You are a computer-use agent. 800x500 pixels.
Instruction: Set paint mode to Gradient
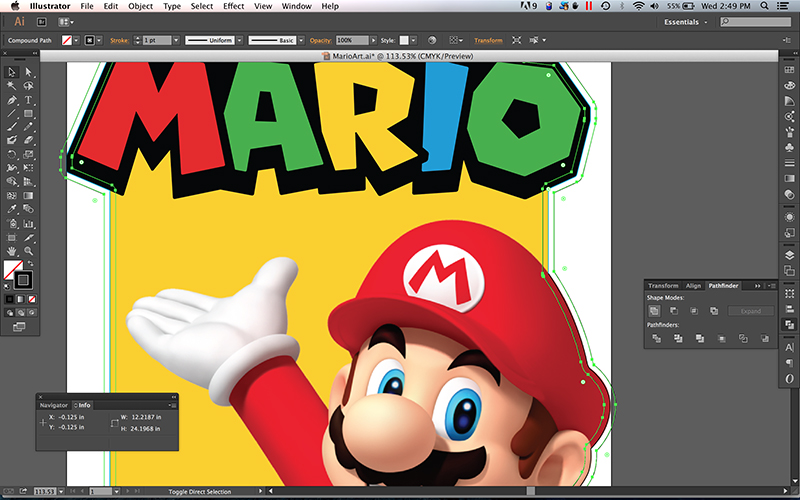tap(20, 299)
